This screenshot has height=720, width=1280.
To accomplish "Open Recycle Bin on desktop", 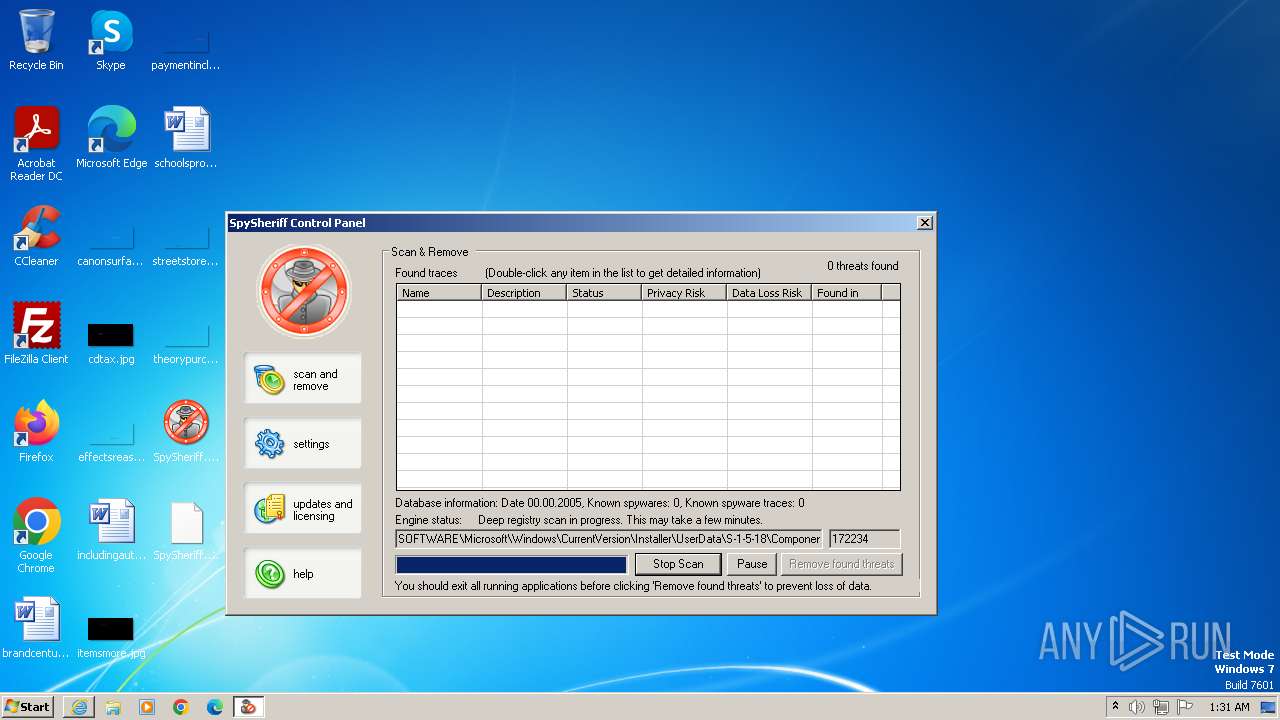I will click(36, 40).
